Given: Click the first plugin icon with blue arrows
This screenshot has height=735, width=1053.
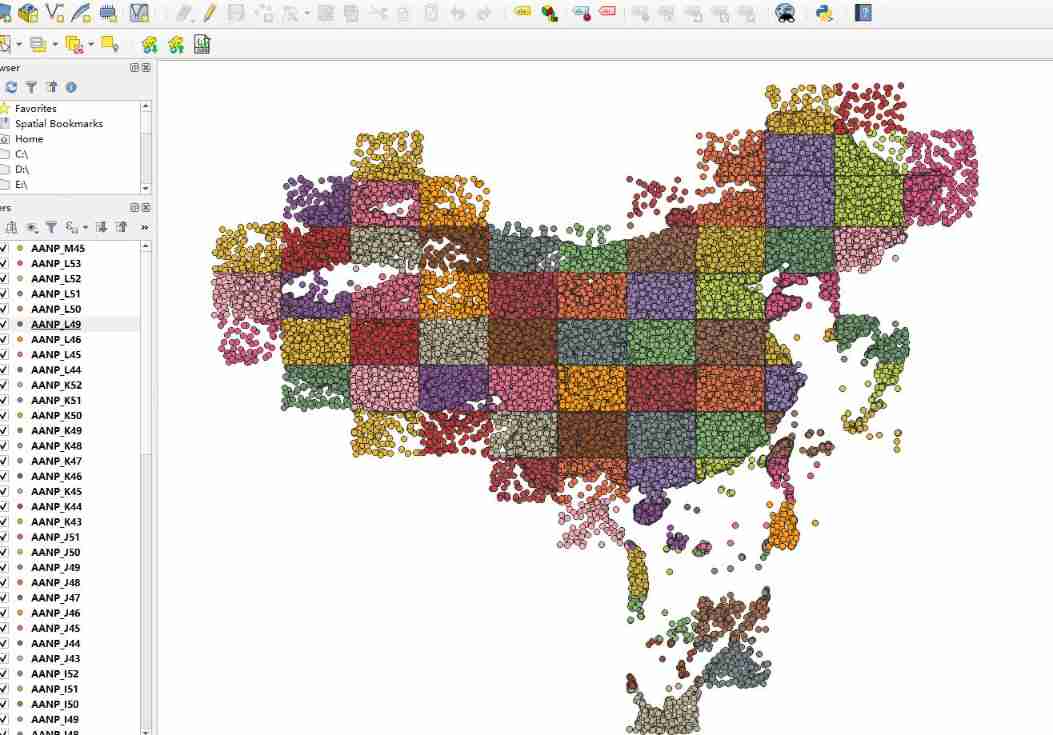Looking at the screenshot, I should pos(150,45).
